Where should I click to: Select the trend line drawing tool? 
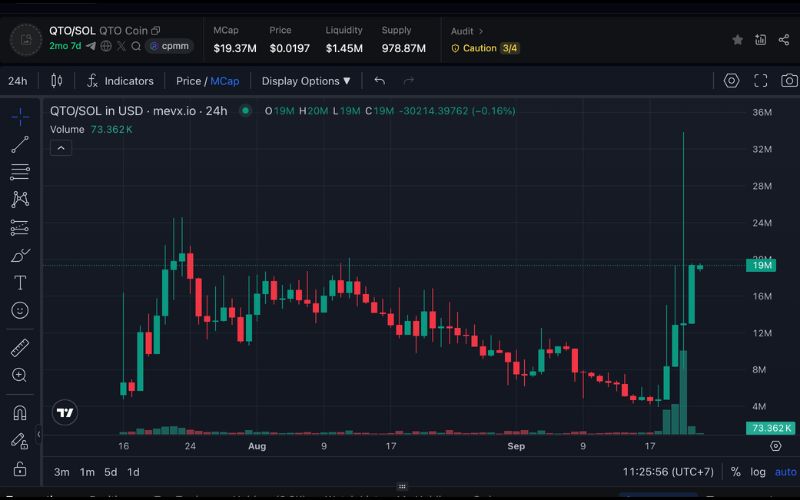[x=19, y=145]
